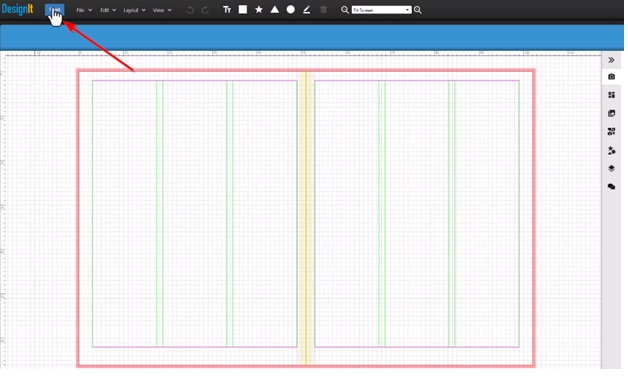Open the Edit menu
The image size is (628, 378).
coord(108,10)
